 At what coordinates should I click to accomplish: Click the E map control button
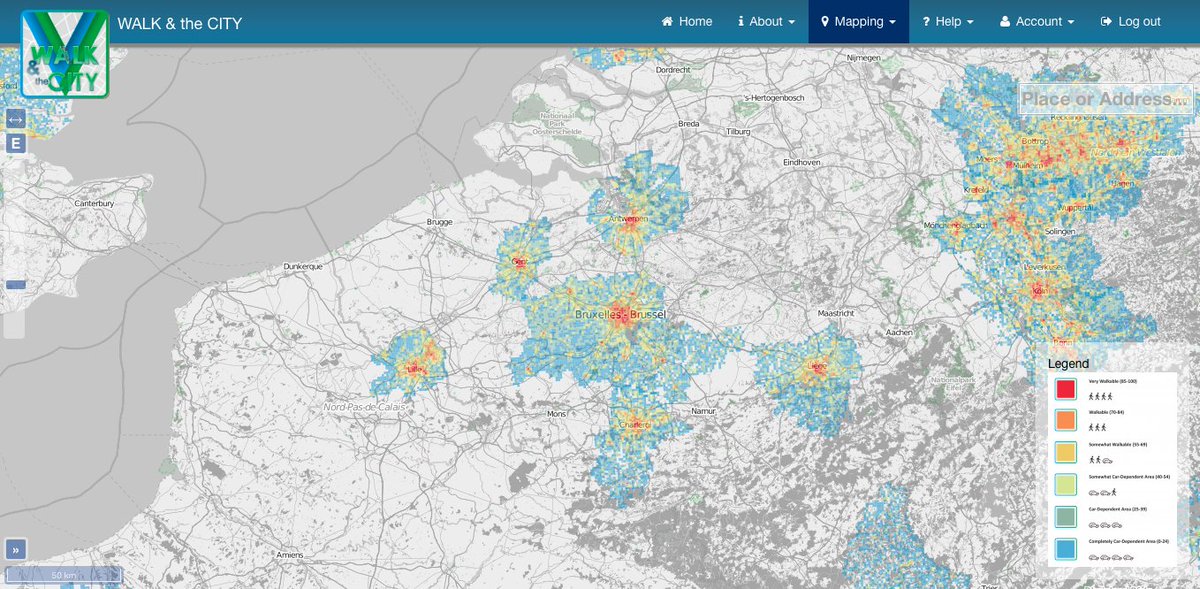(x=16, y=143)
